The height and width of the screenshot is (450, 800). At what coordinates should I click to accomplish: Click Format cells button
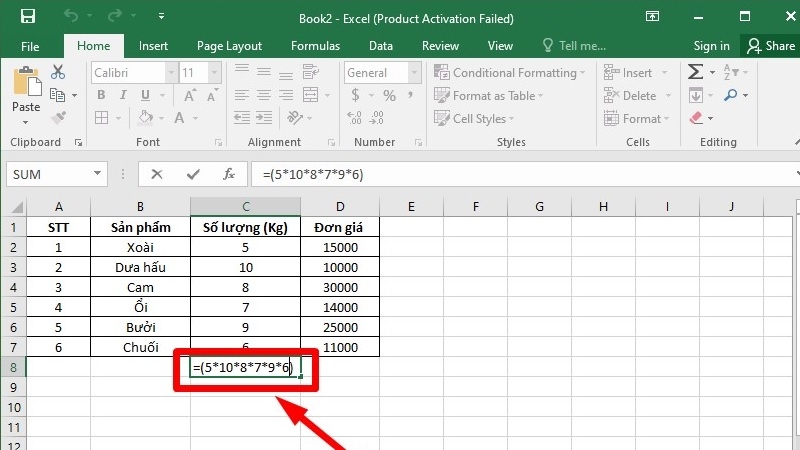pos(636,118)
